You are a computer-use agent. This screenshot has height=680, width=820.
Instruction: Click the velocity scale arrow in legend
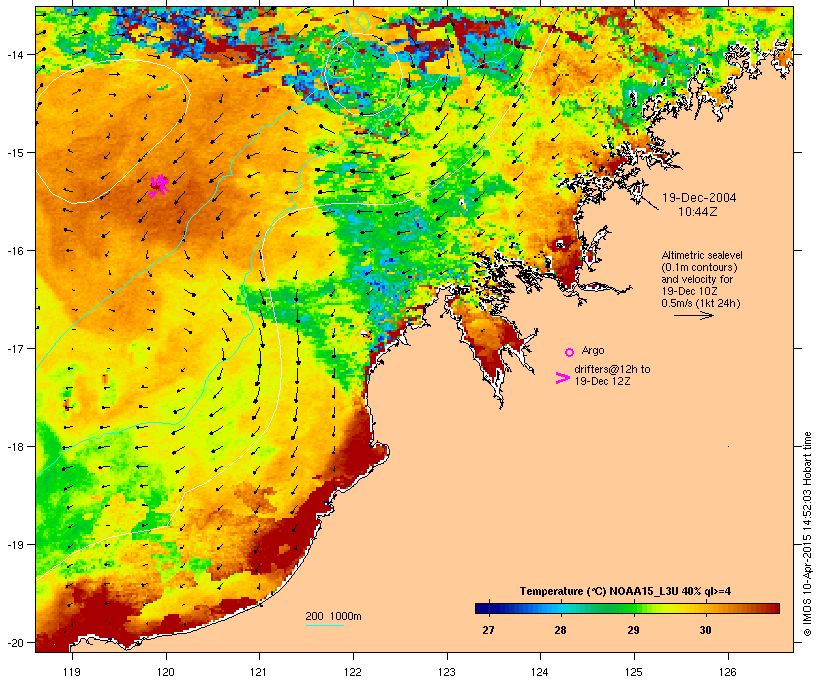(693, 315)
